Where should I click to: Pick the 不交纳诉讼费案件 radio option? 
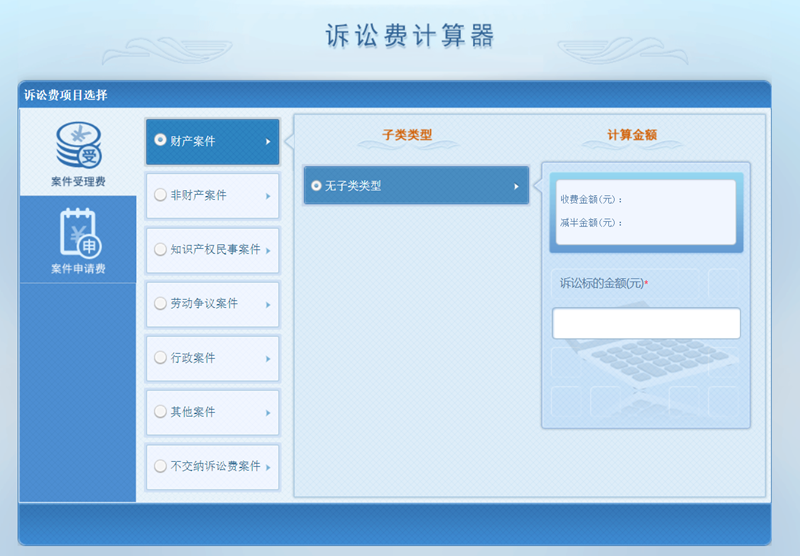[160, 466]
